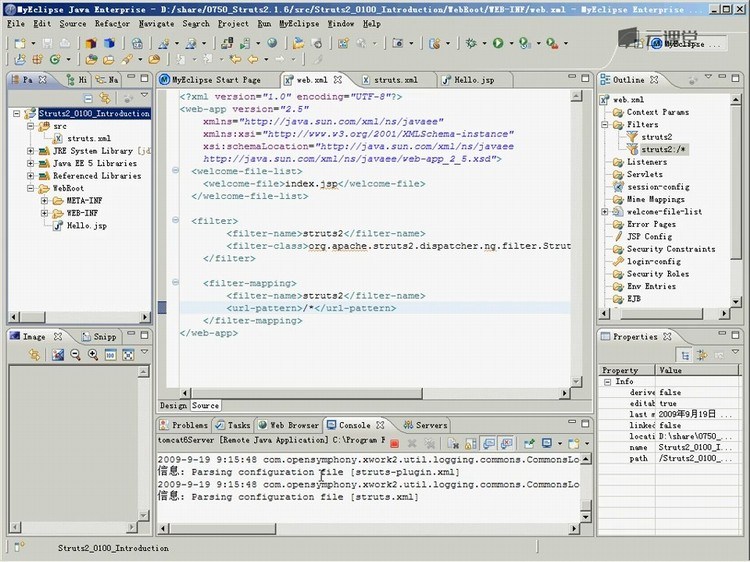Viewport: 750px width, 562px height.
Task: Open the Refactor menu
Action: click(112, 23)
